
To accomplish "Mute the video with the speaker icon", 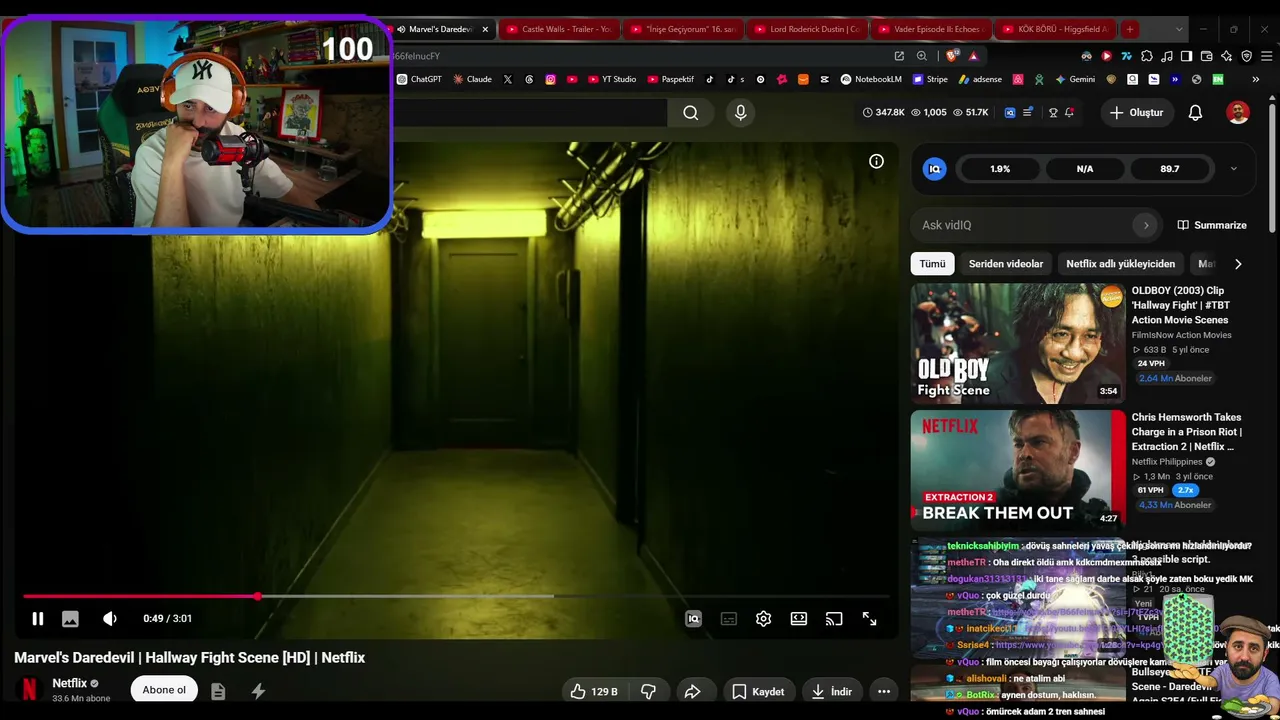I will point(110,619).
